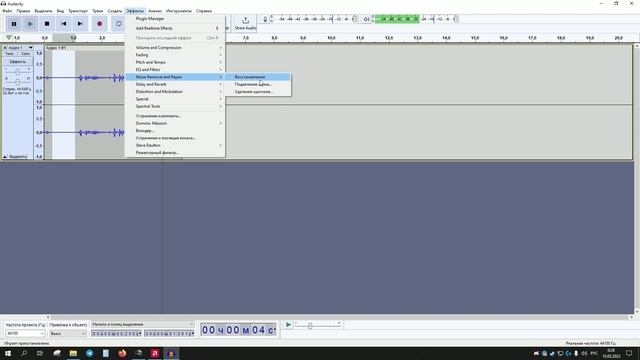This screenshot has width=640, height=360.
Task: Open Firefox from the taskbar
Action: tap(122, 353)
